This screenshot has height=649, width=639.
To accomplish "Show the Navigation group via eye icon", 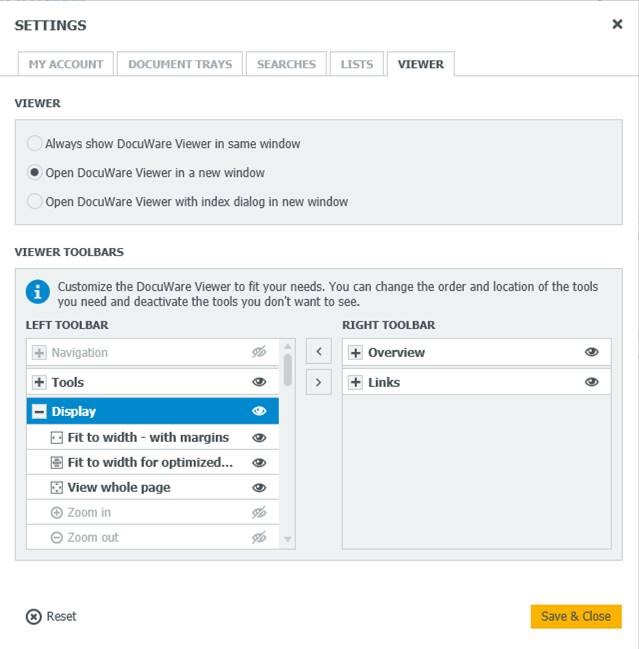I will coord(259,352).
